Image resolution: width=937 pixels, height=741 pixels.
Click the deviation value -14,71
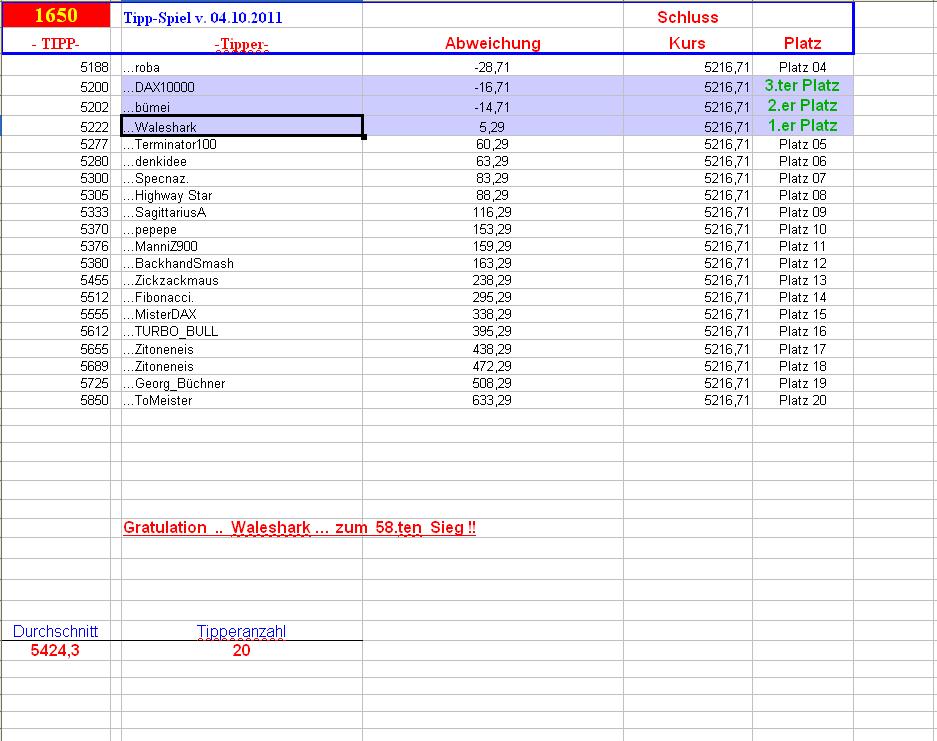(x=492, y=108)
